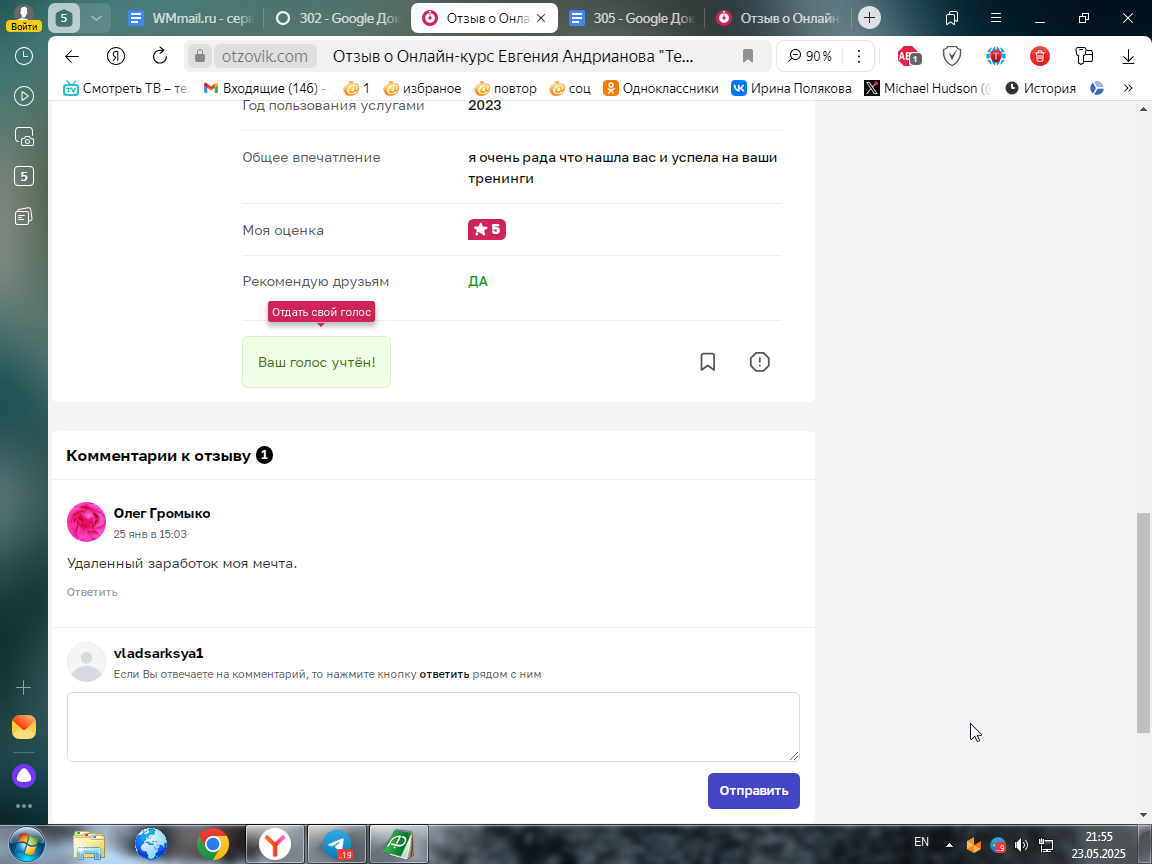Open the избраное bookmark
1152x864 pixels.
(422, 88)
